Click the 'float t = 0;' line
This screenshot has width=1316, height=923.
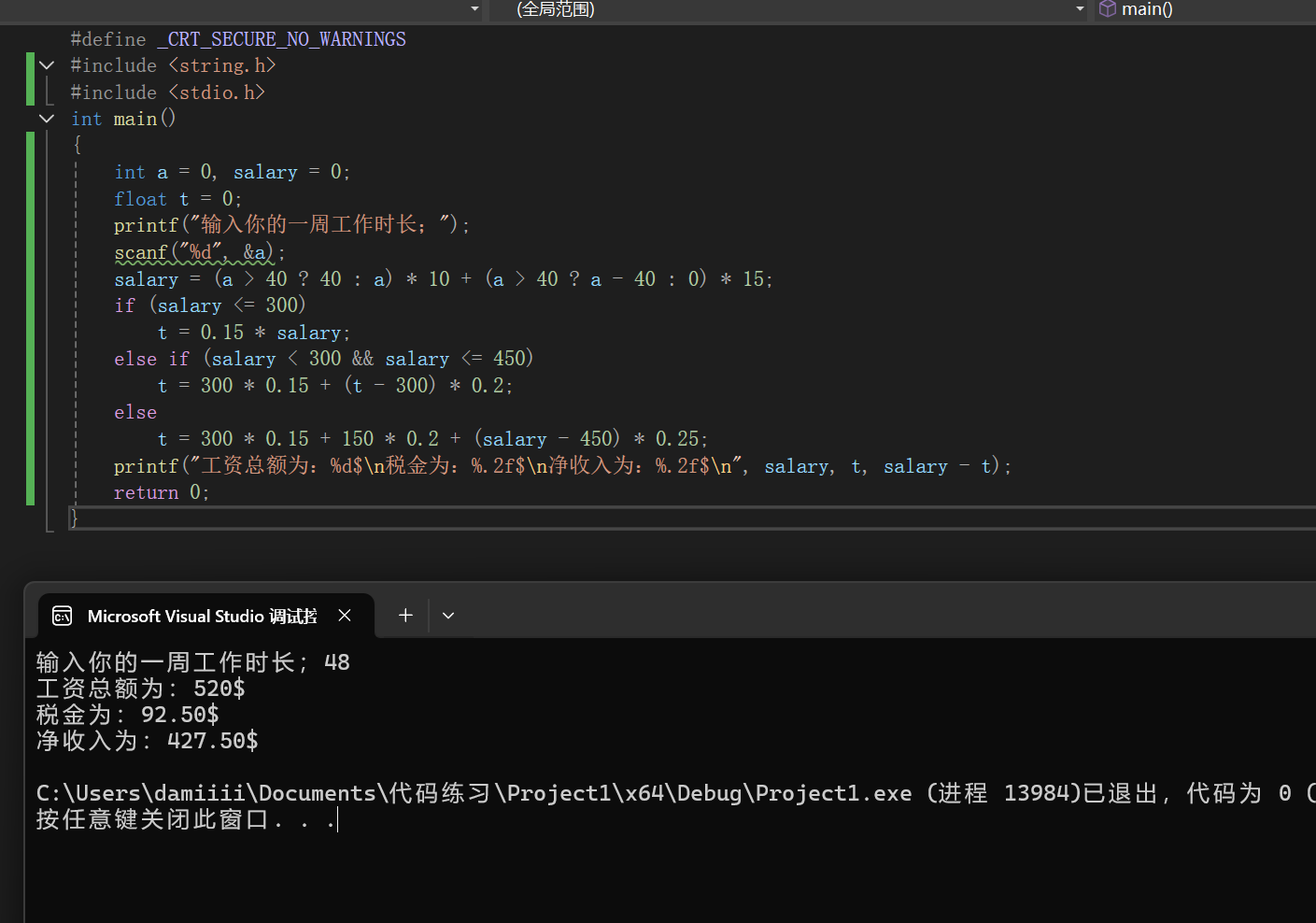tap(177, 199)
